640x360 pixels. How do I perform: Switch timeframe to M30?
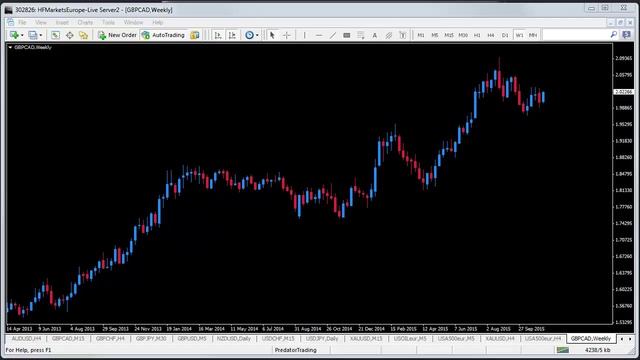click(x=463, y=35)
